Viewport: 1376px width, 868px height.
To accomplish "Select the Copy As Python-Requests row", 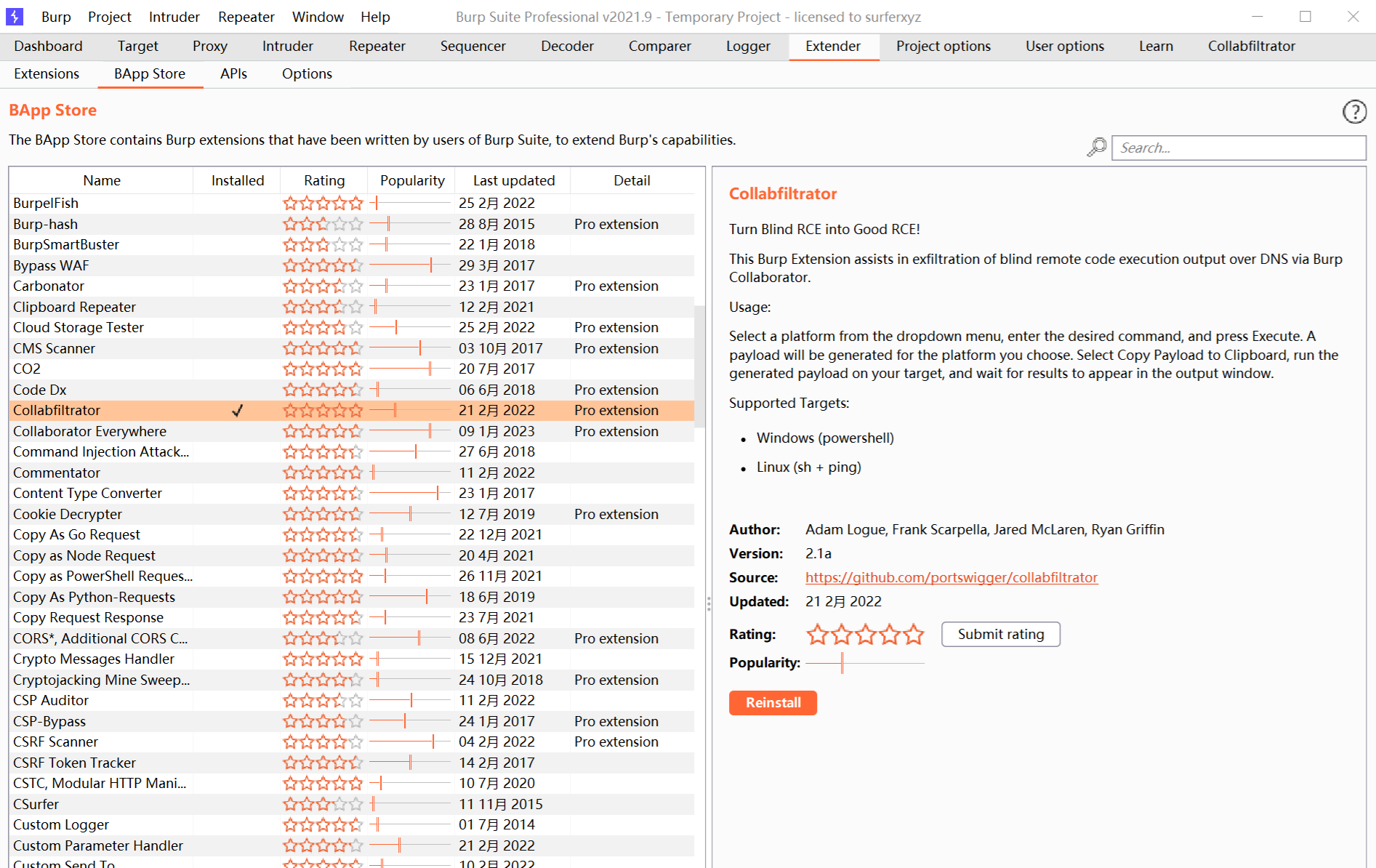I will click(x=352, y=597).
